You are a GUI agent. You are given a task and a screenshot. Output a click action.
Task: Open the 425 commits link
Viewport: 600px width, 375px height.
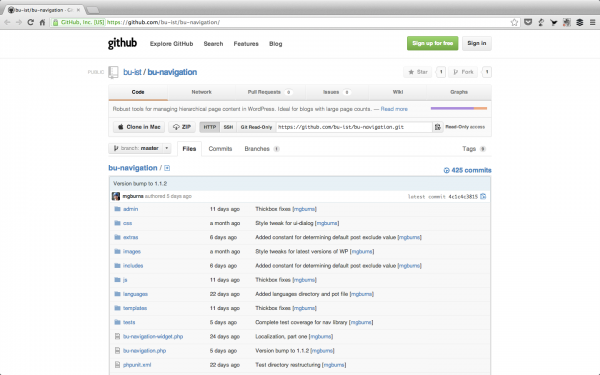467,170
